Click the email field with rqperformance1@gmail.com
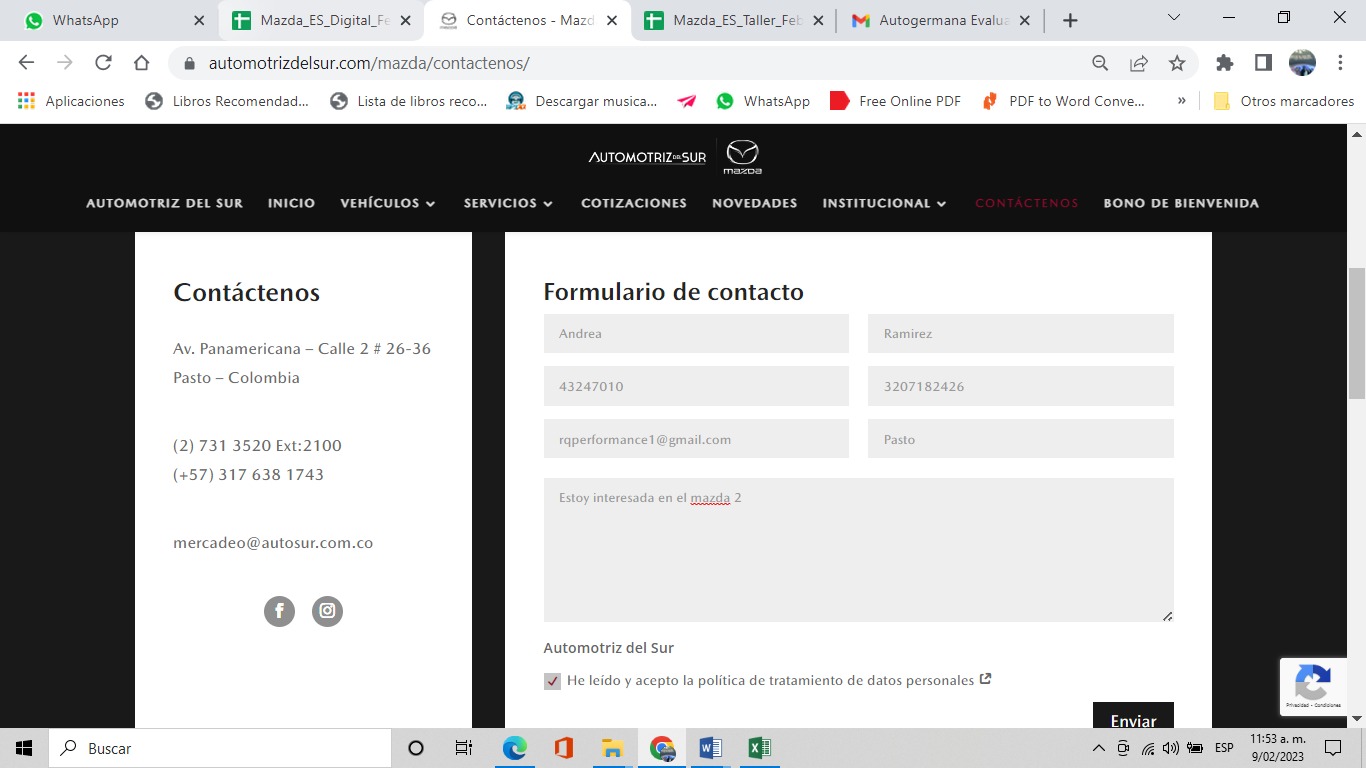 (696, 439)
